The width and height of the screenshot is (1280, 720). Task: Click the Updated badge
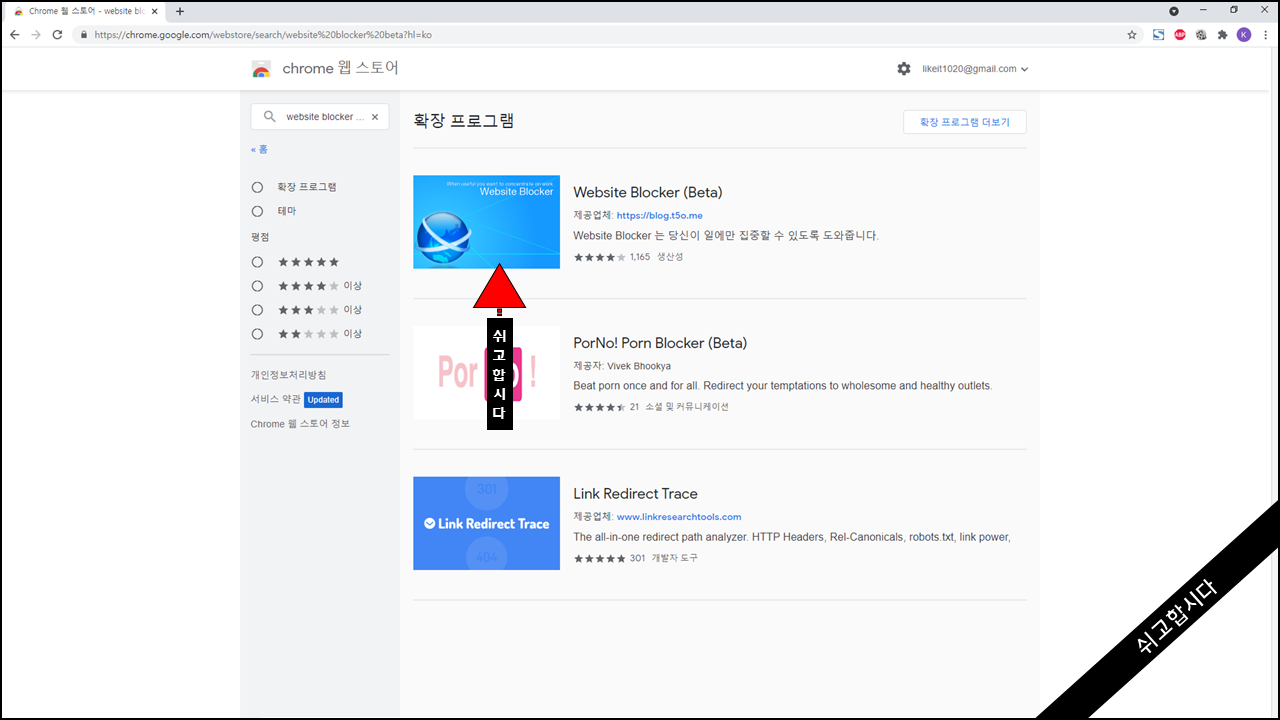tap(323, 400)
